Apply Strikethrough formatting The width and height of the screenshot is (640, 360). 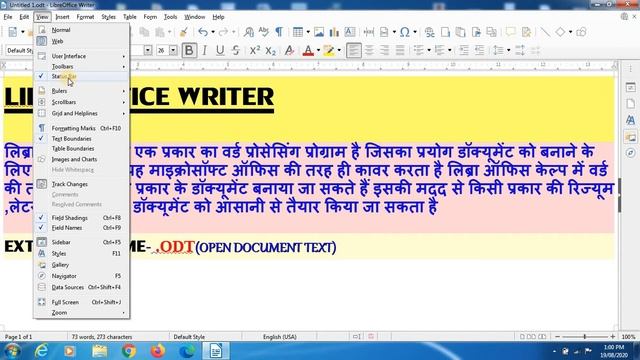click(236, 50)
